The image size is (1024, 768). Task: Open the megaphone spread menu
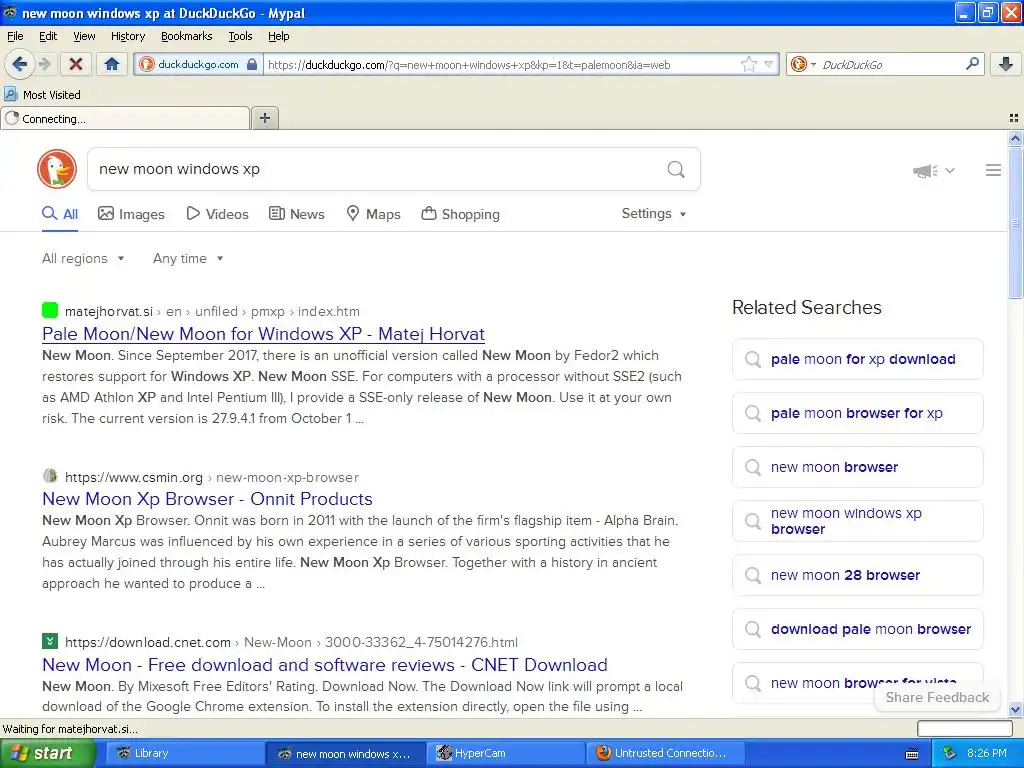point(934,170)
